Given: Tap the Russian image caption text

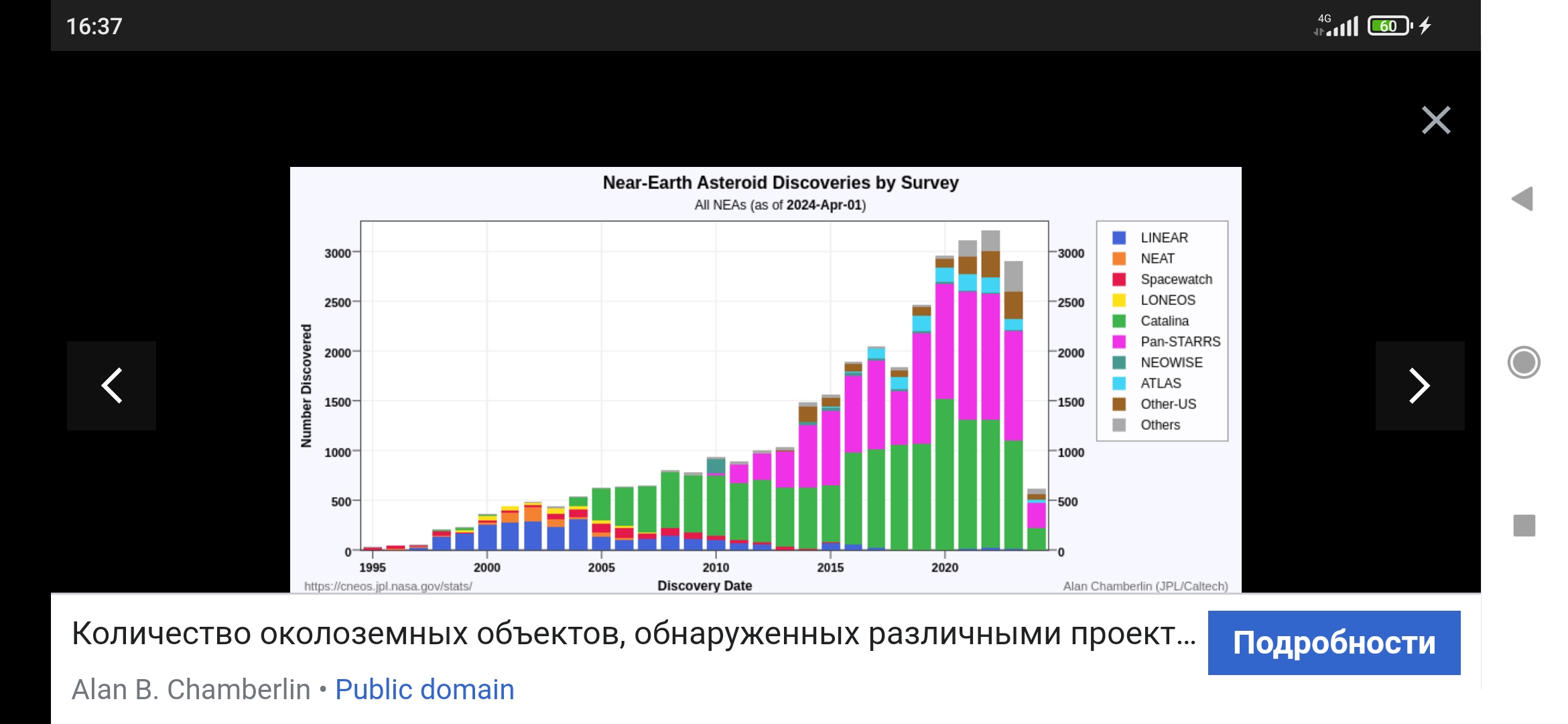Looking at the screenshot, I should click(633, 633).
